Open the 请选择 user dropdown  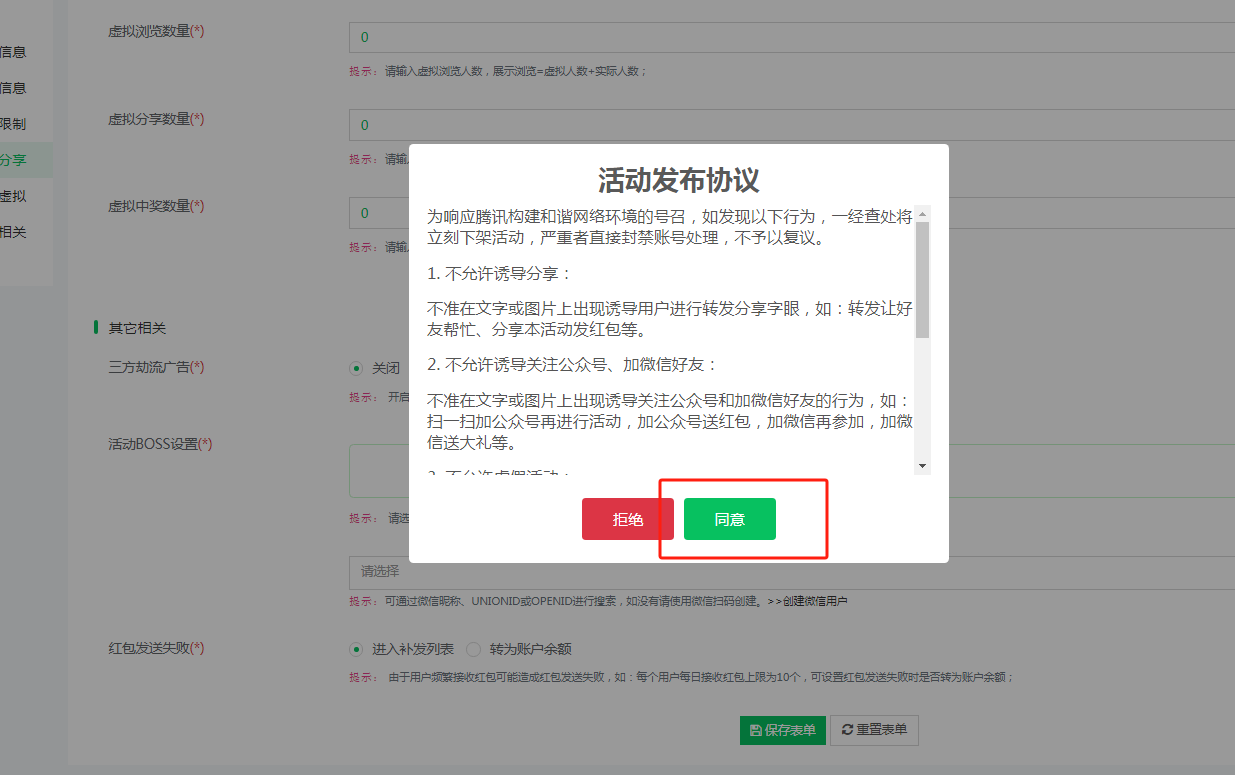tap(792, 571)
